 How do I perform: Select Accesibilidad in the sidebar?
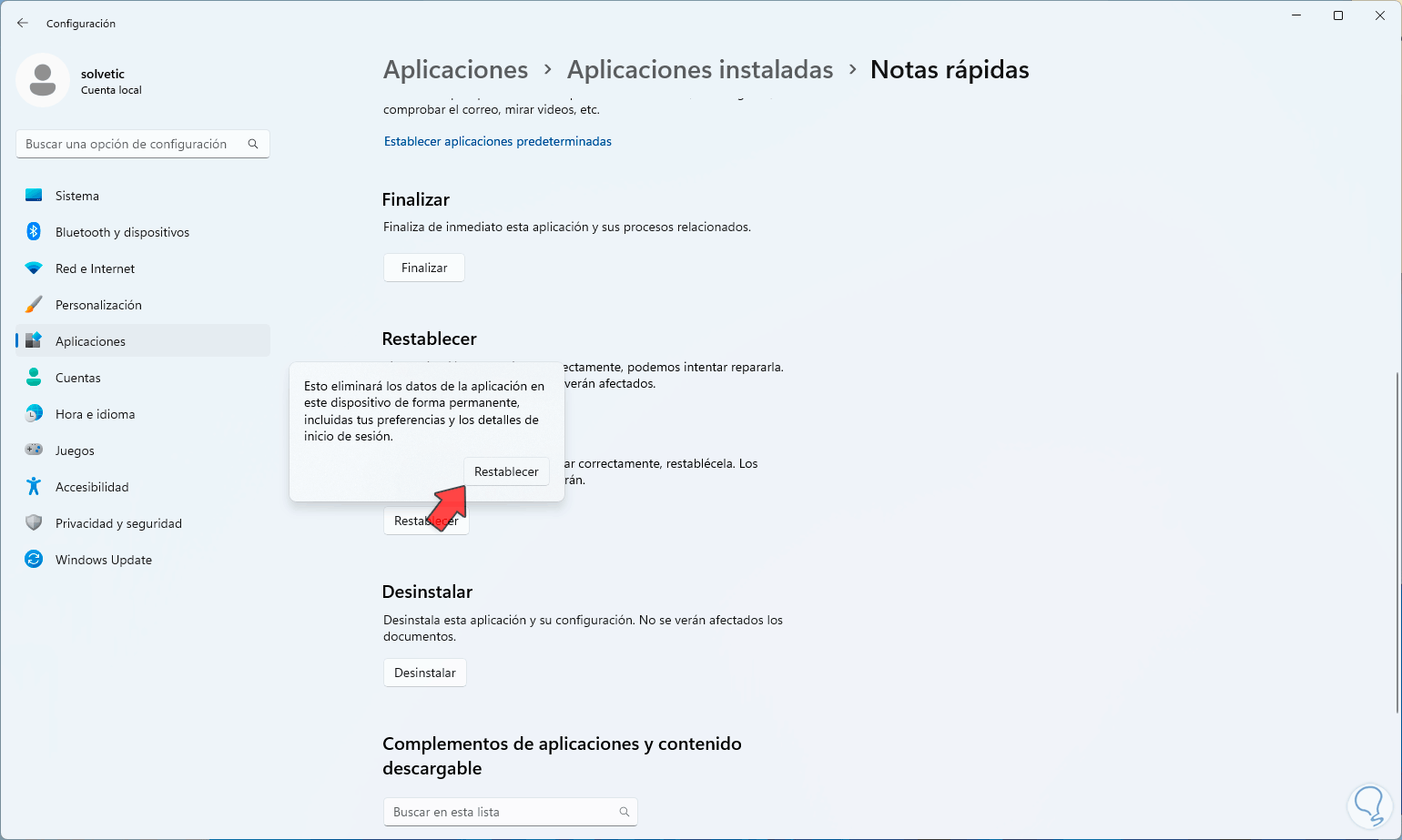(x=143, y=487)
